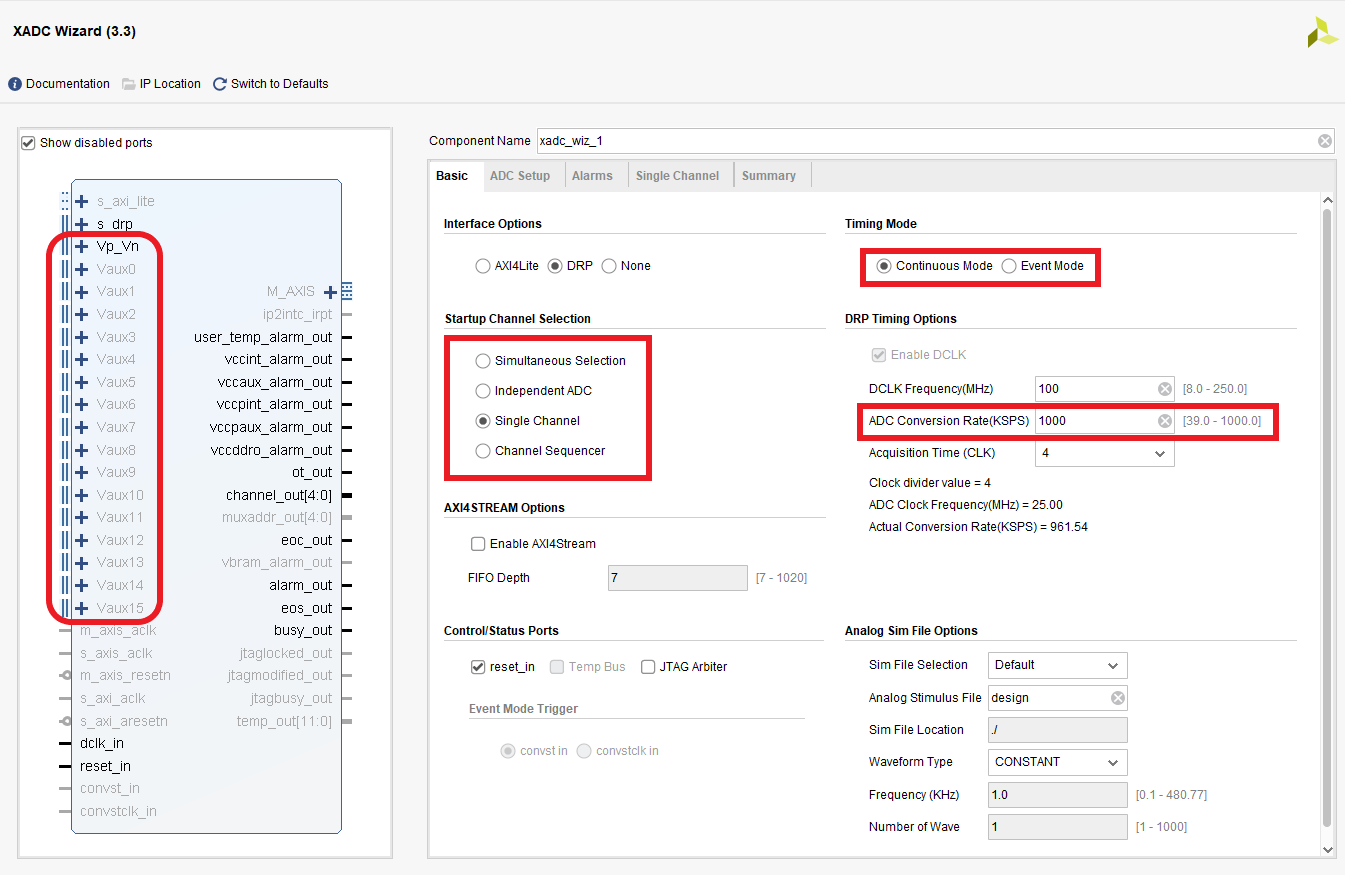The image size is (1345, 875).
Task: Expand the Vaux10 port plus icon
Action: tap(82, 495)
